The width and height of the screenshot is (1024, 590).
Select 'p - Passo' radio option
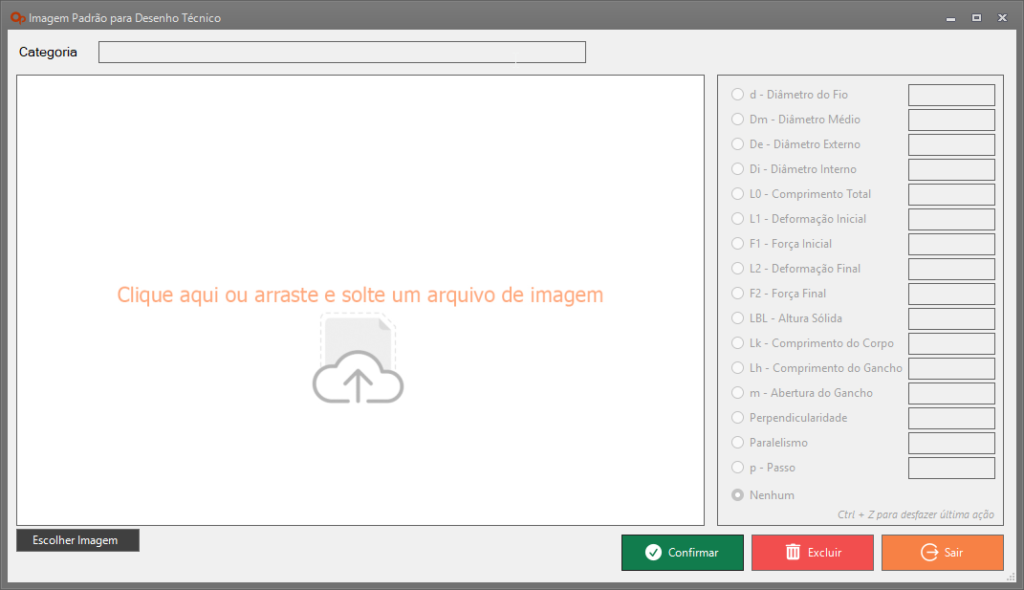coord(738,468)
